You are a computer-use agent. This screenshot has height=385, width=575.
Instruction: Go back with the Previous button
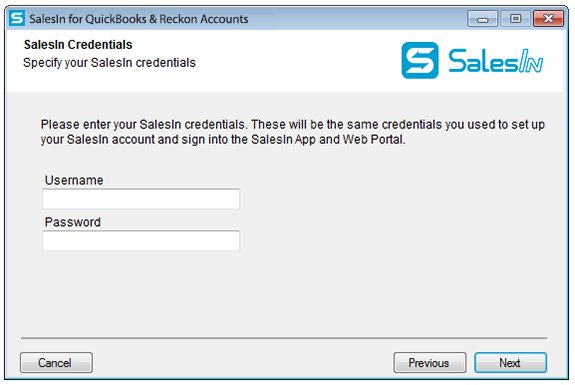pyautogui.click(x=430, y=363)
